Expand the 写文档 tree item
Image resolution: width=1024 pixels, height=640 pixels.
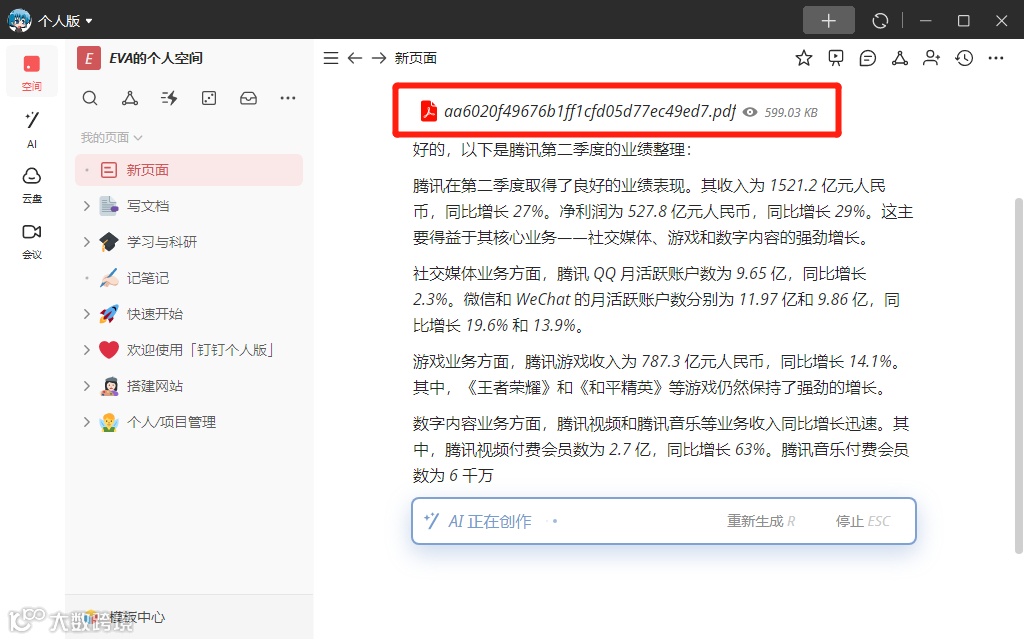click(x=87, y=206)
